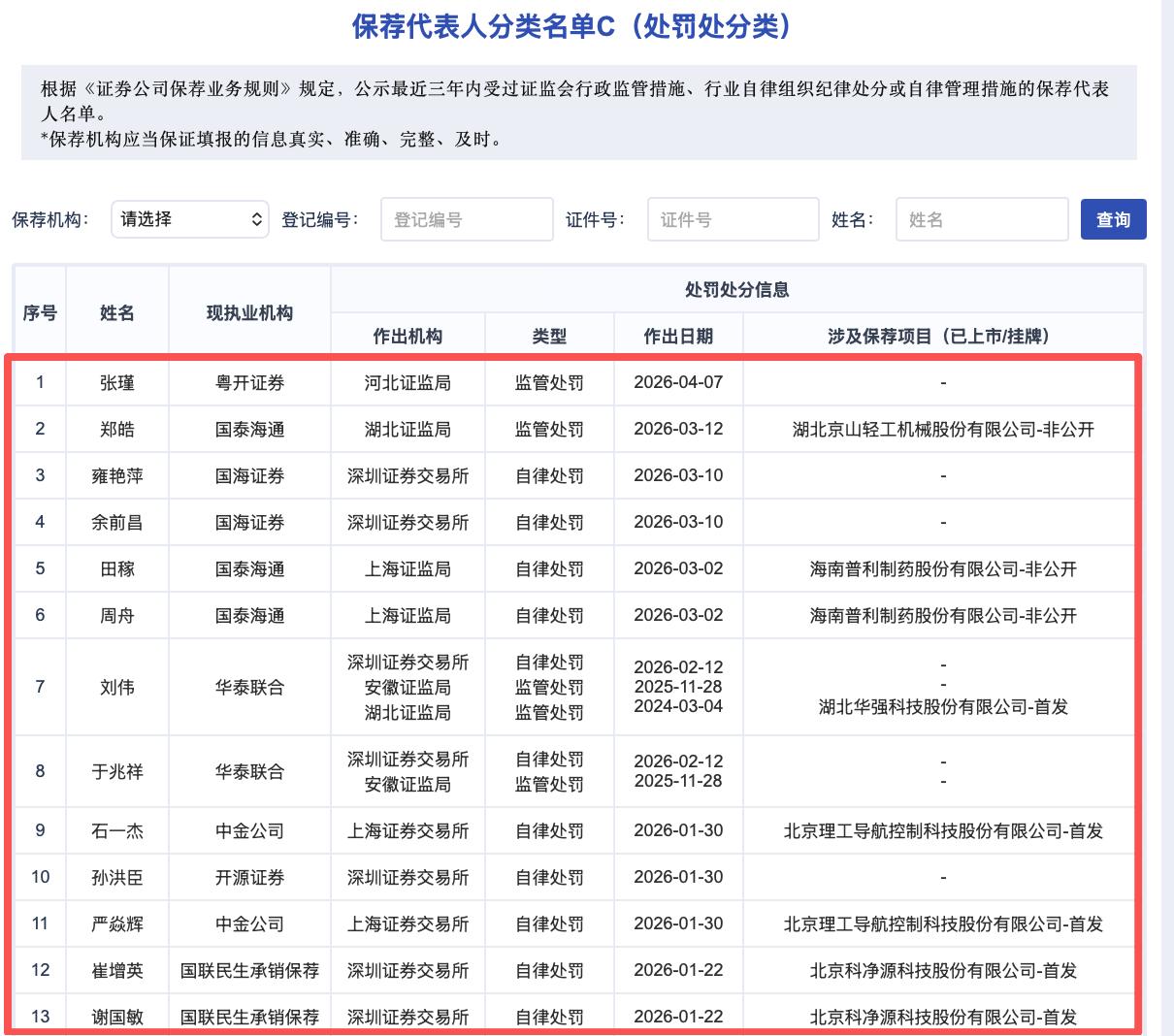Click 湖北华强科技股份有限公司-首发
Screen dimensions: 1174x1036
click(943, 707)
